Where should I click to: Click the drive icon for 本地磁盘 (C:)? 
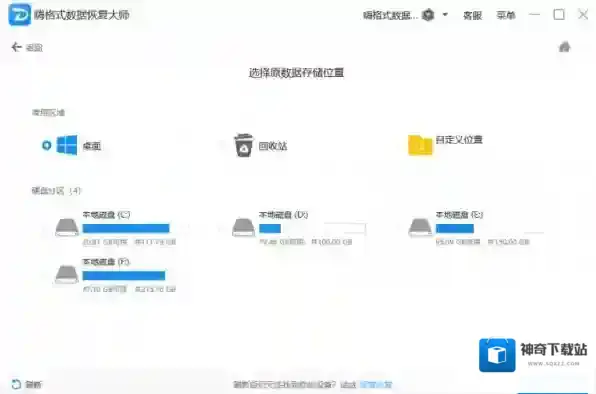pyautogui.click(x=67, y=227)
